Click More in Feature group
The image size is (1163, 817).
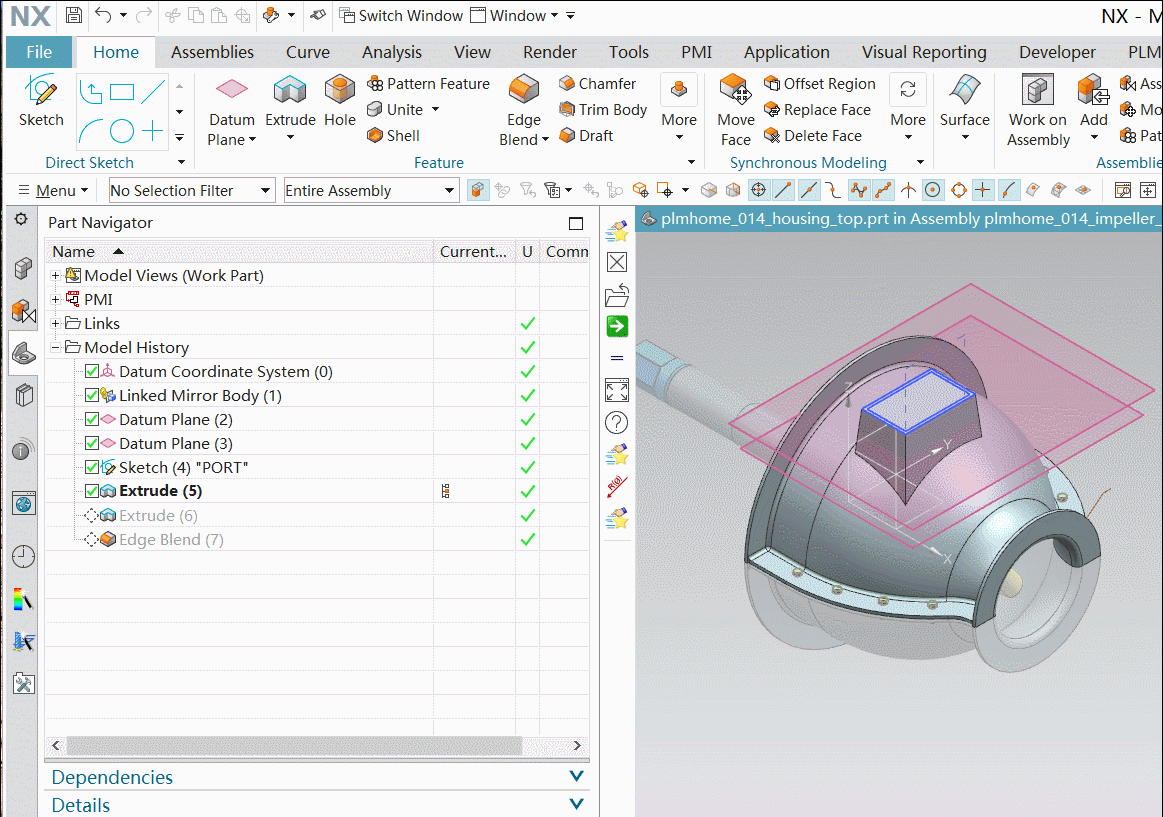[679, 108]
